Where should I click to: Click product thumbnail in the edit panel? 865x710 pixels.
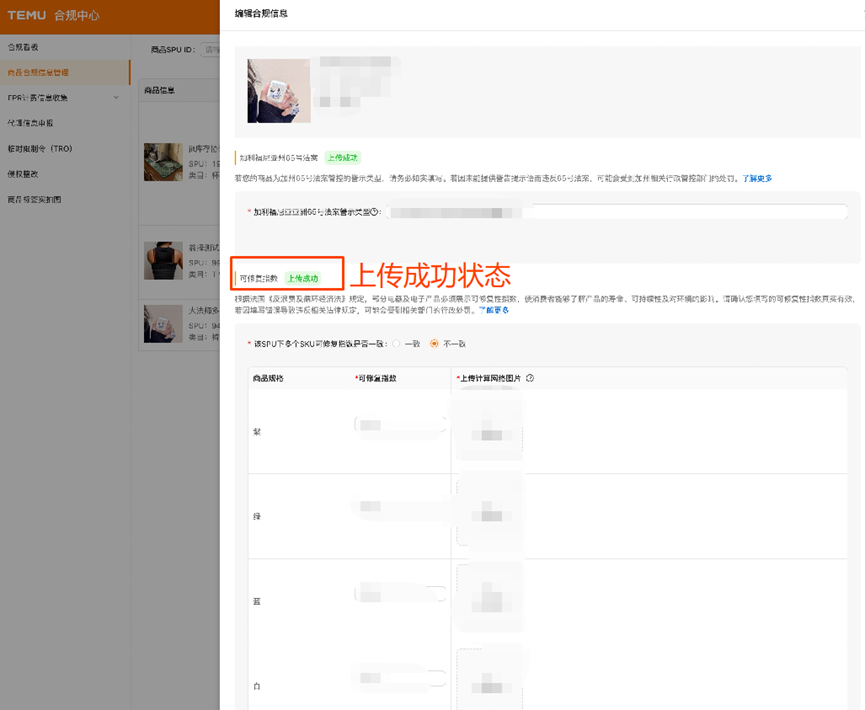point(279,91)
